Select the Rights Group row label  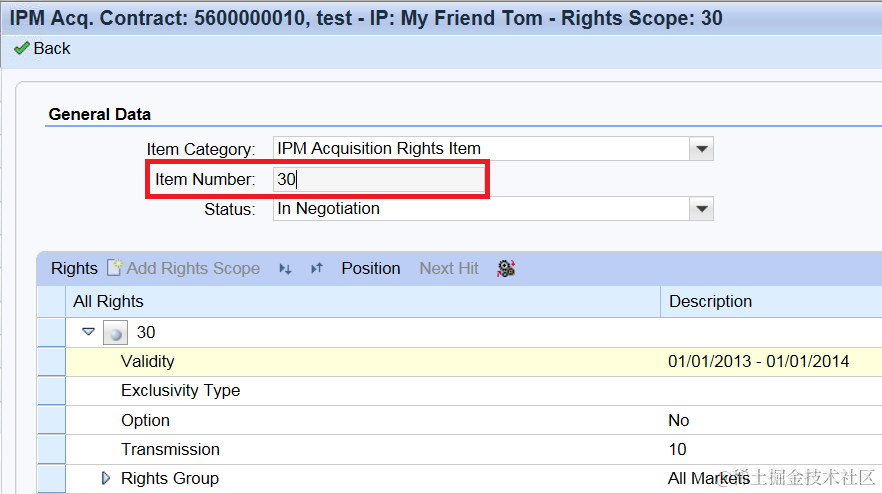click(170, 478)
